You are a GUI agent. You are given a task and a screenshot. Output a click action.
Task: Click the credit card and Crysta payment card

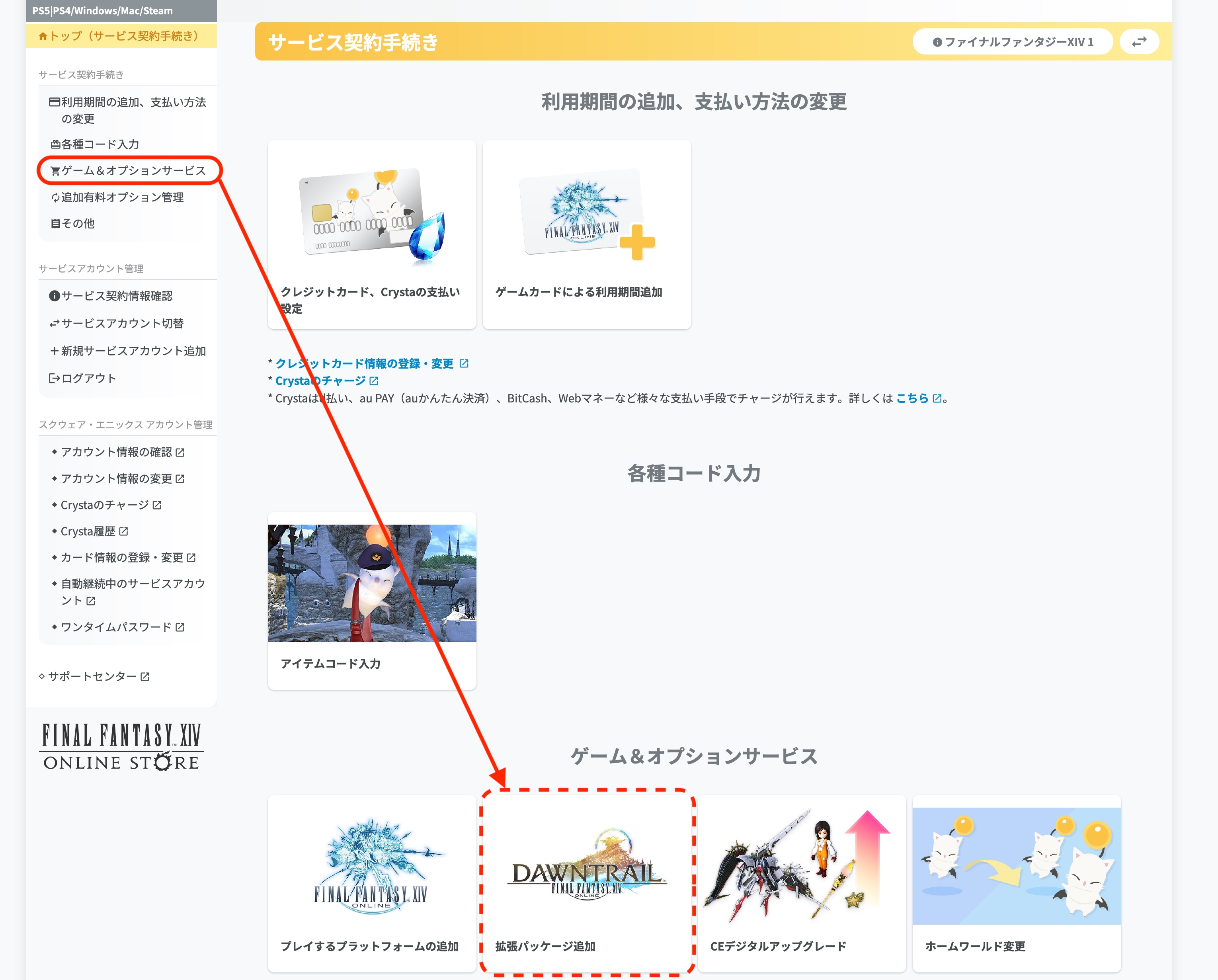372,234
